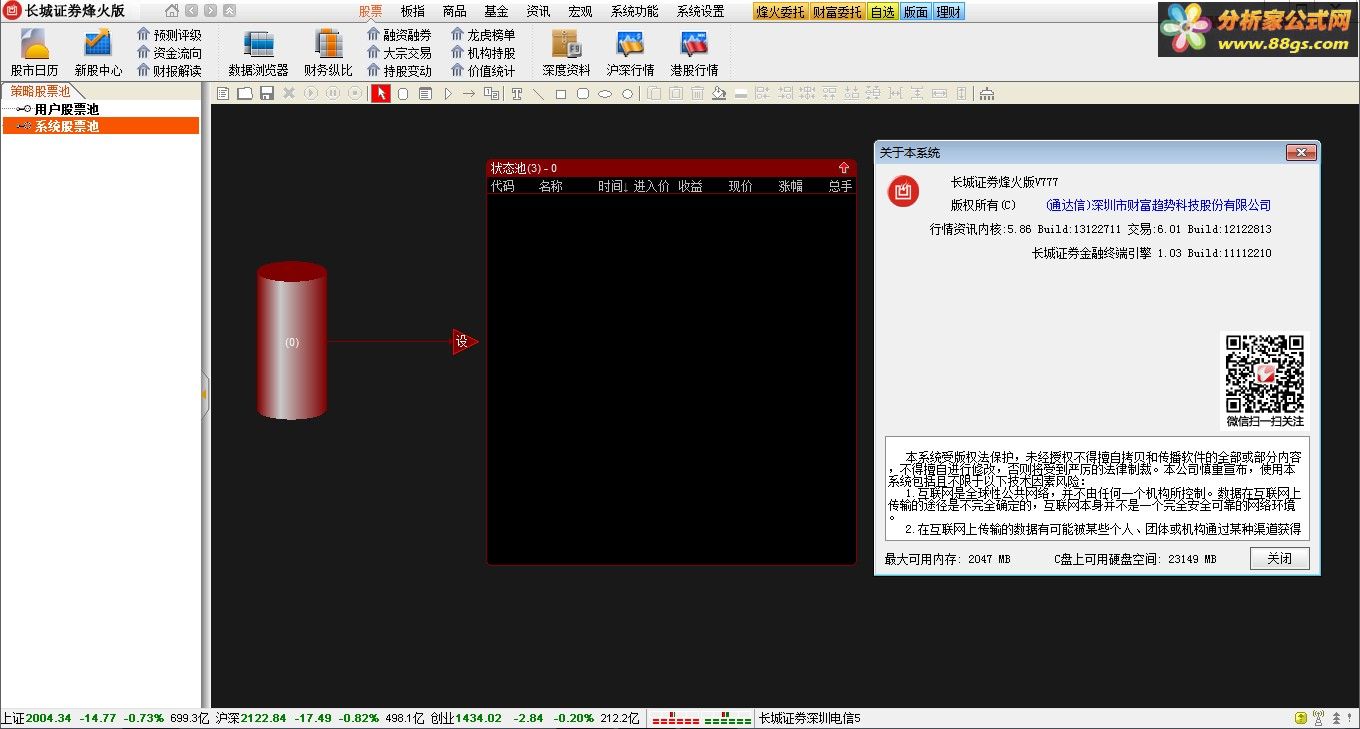The height and width of the screenshot is (729, 1360).
Task: Click the WeChat QR code image
Action: coord(1265,374)
